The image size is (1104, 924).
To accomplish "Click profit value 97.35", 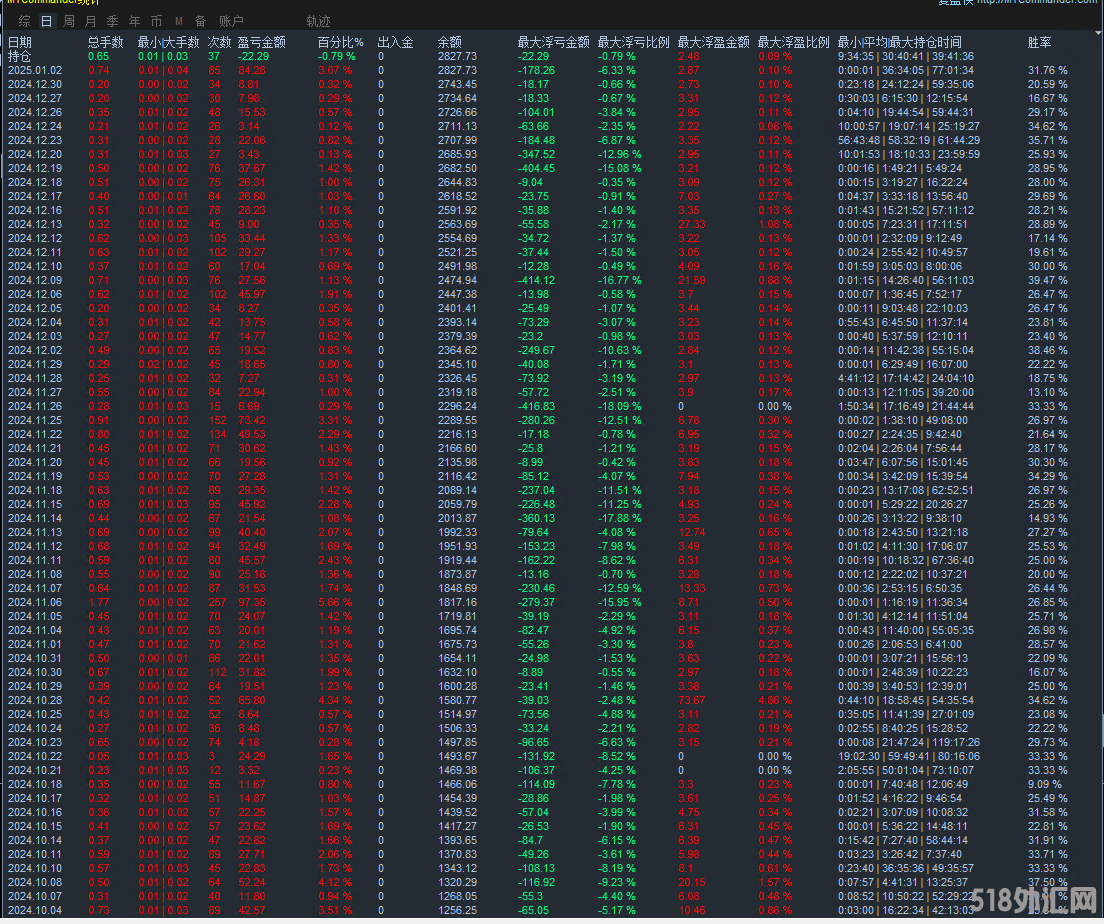I will point(251,602).
